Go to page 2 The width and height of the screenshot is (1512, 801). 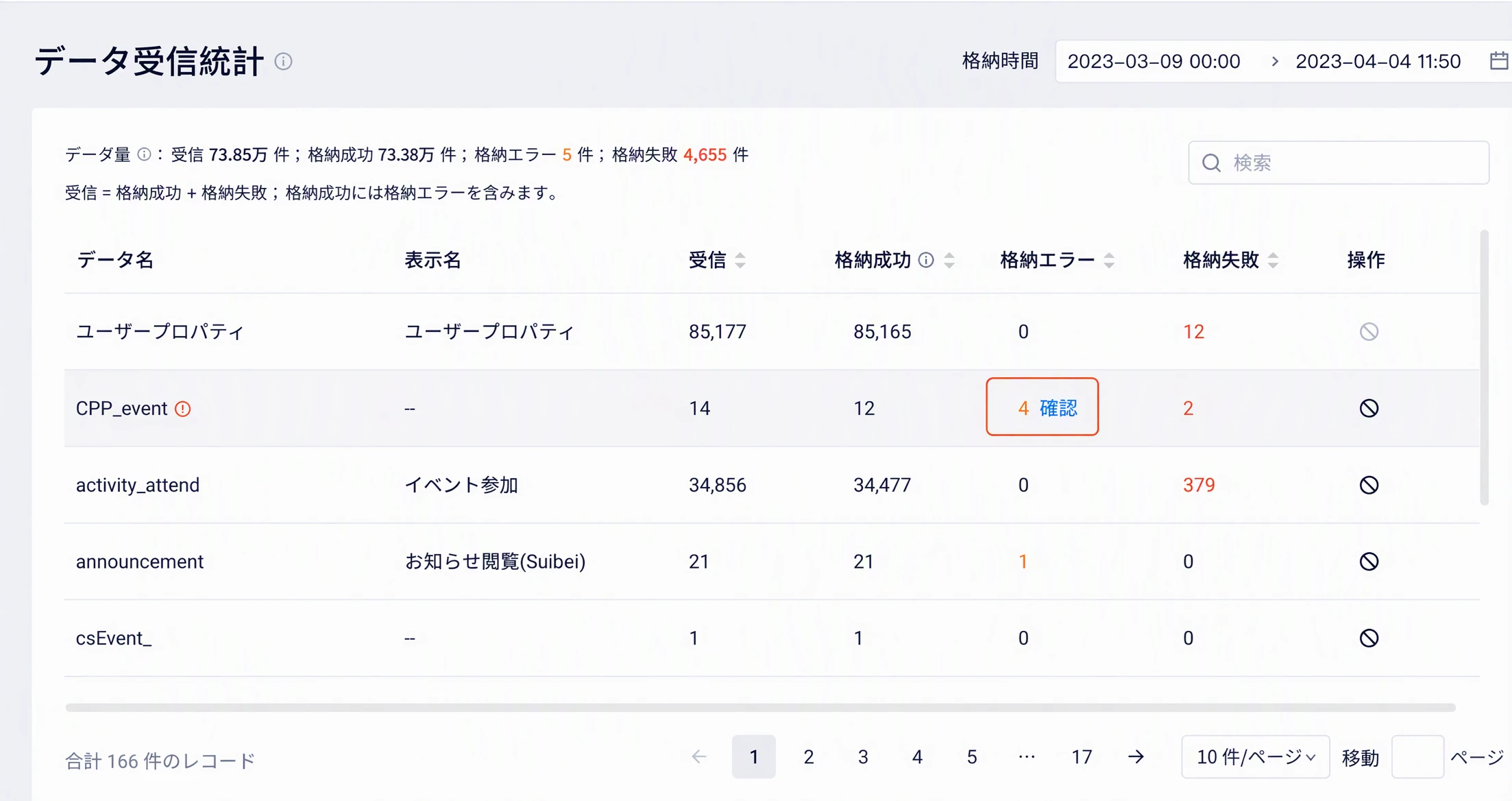click(809, 757)
